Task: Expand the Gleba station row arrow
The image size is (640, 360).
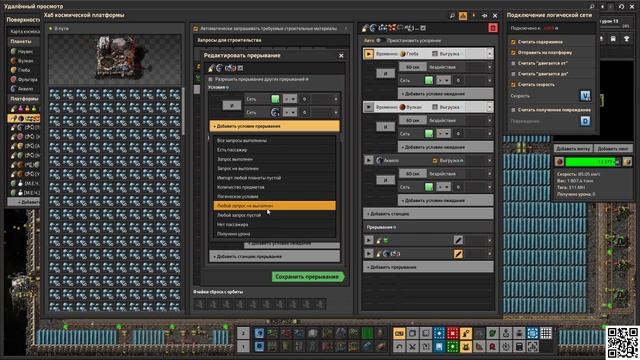Action: 489,53
